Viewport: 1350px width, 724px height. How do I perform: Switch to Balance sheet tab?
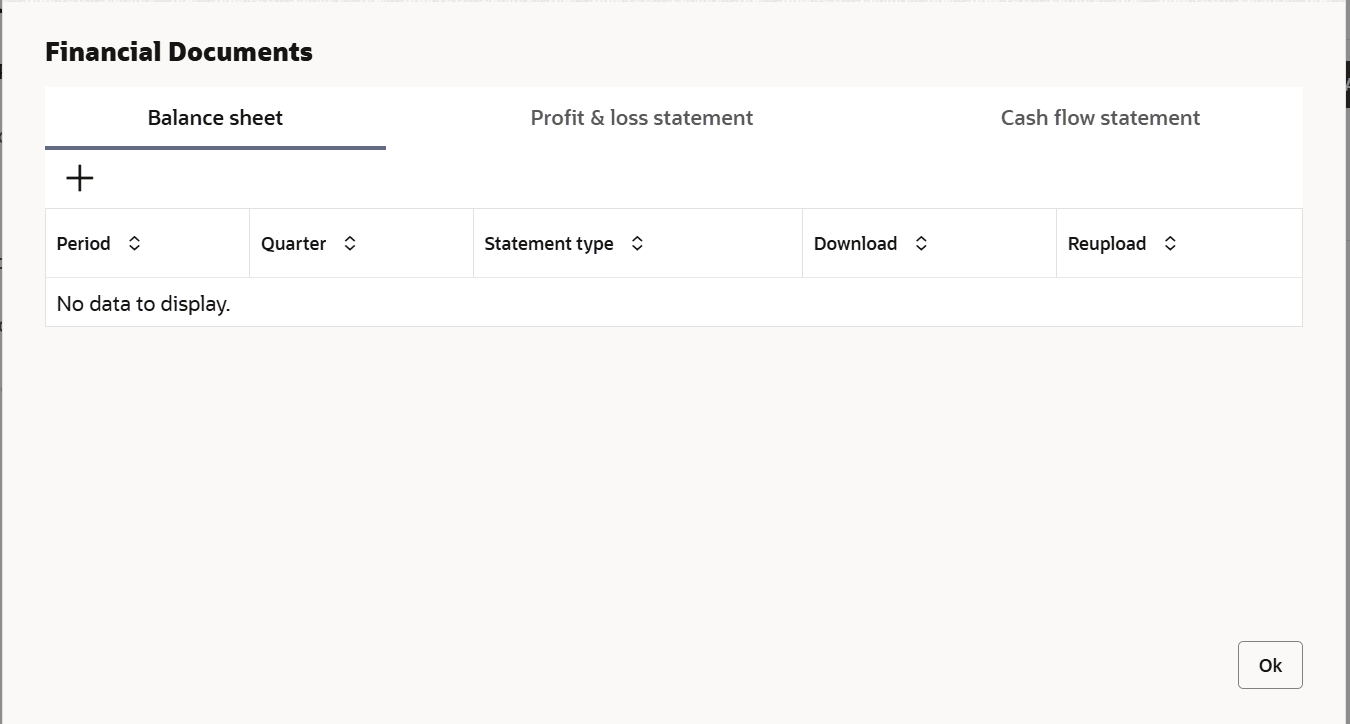(215, 118)
